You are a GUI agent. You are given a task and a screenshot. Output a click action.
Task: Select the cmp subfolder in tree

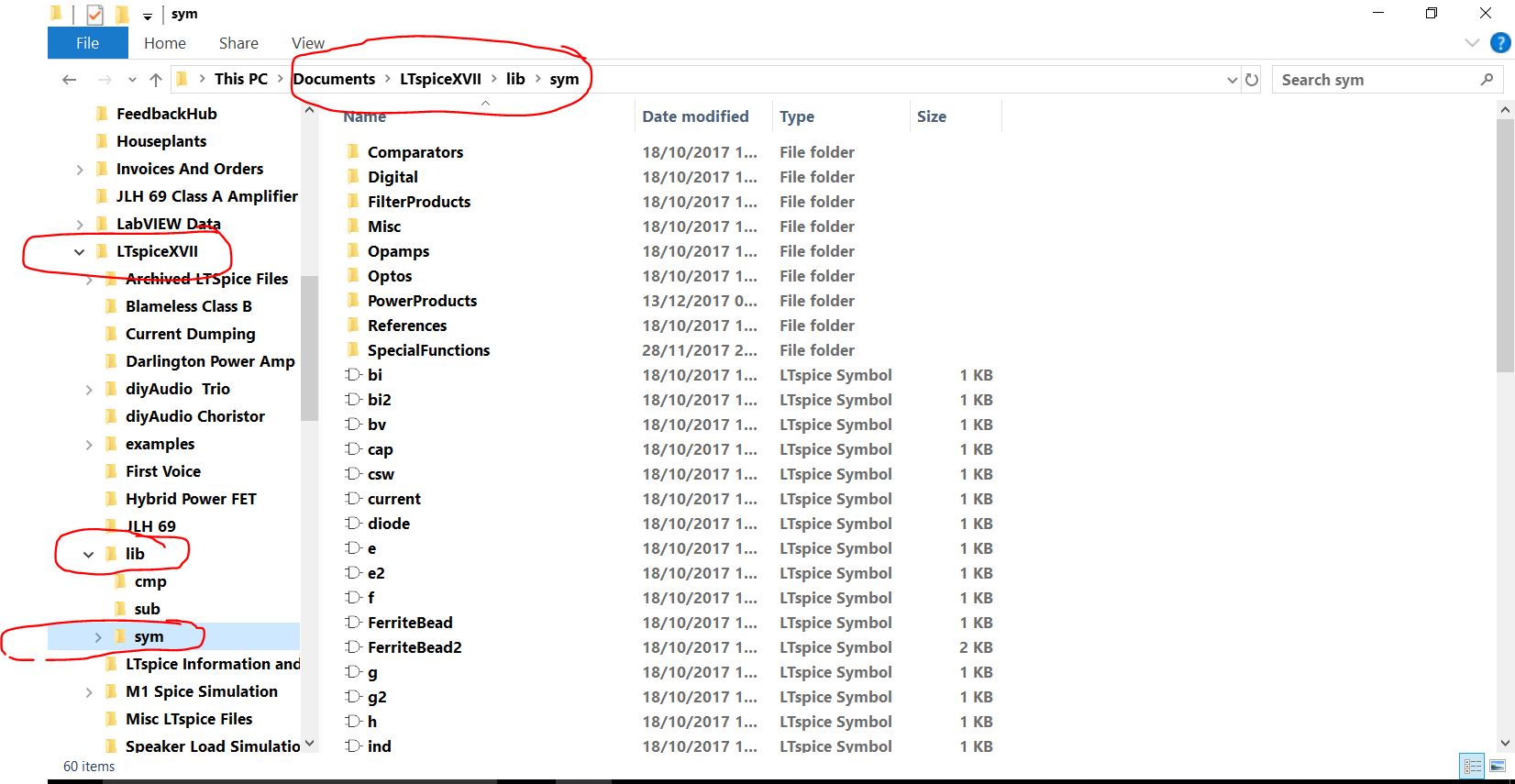tap(150, 581)
